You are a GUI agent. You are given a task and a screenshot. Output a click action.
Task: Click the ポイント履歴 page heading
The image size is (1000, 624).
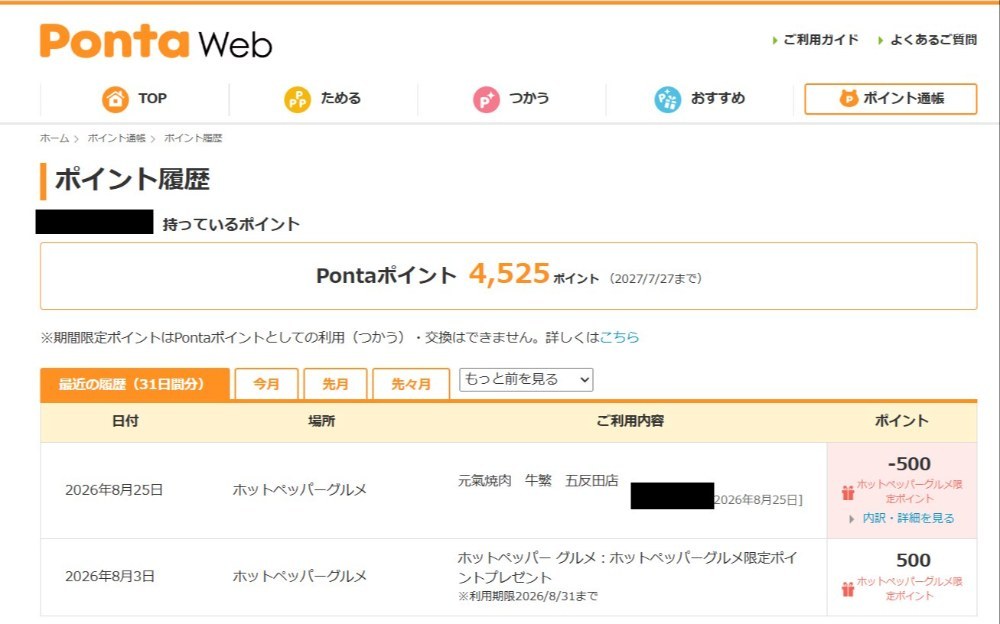[x=133, y=179]
